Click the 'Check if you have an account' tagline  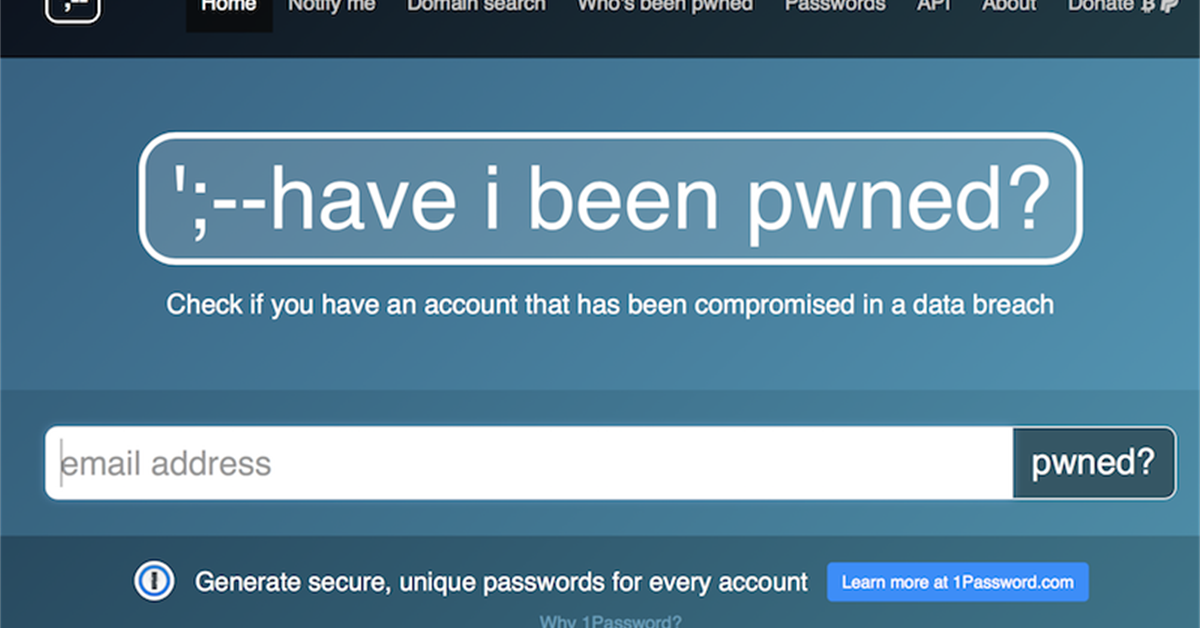[x=610, y=304]
